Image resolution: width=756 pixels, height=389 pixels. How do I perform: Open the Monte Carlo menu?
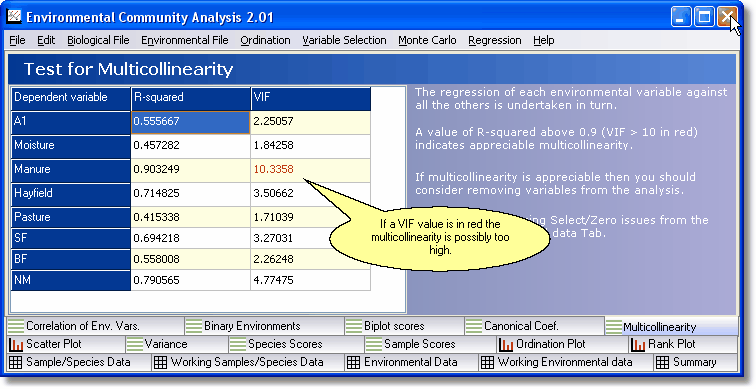427,40
